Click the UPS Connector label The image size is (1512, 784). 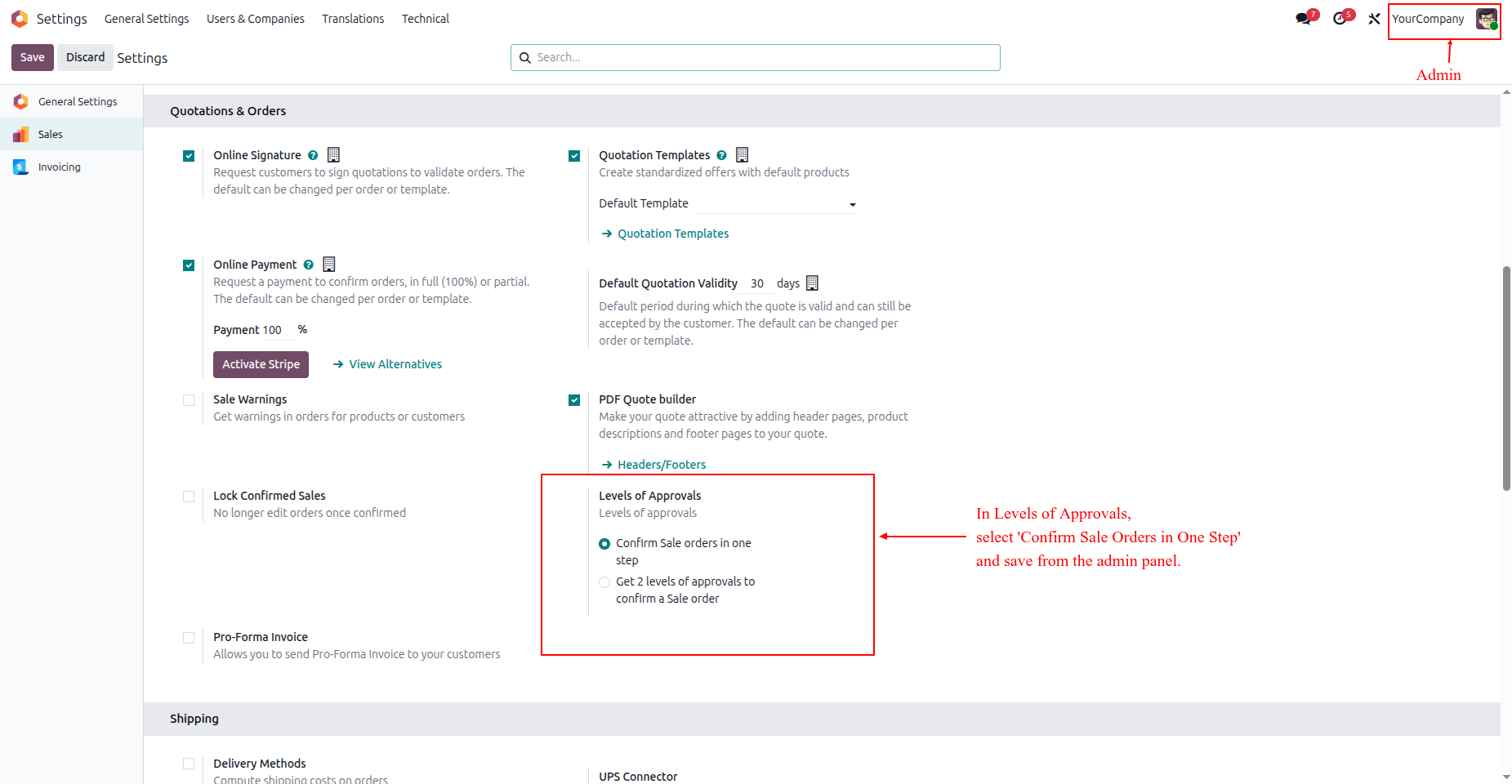pos(638,777)
